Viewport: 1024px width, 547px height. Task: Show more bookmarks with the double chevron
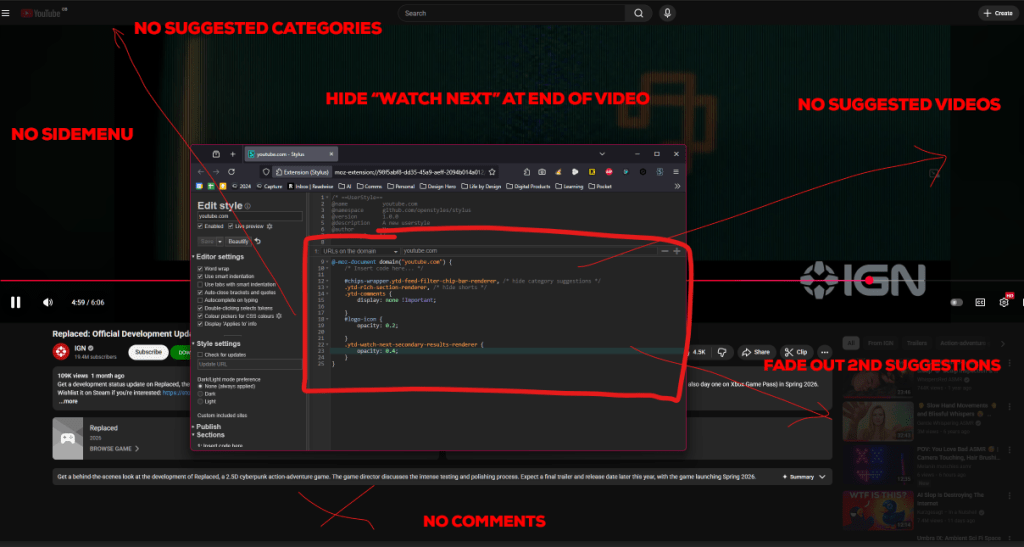tap(677, 186)
